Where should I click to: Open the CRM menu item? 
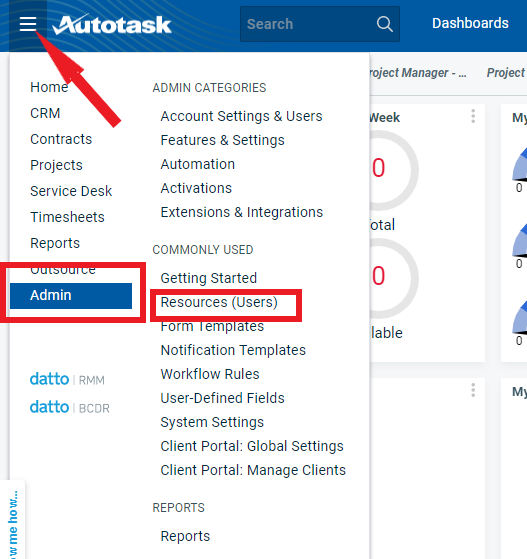[45, 113]
